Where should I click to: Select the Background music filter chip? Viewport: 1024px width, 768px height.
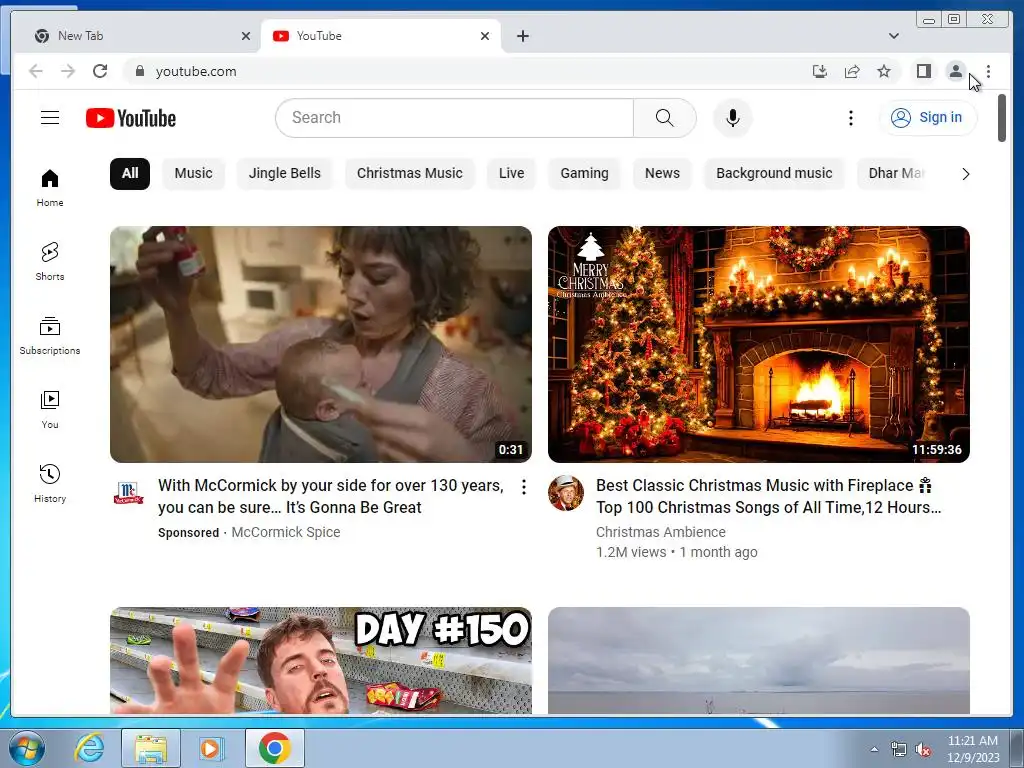(774, 174)
